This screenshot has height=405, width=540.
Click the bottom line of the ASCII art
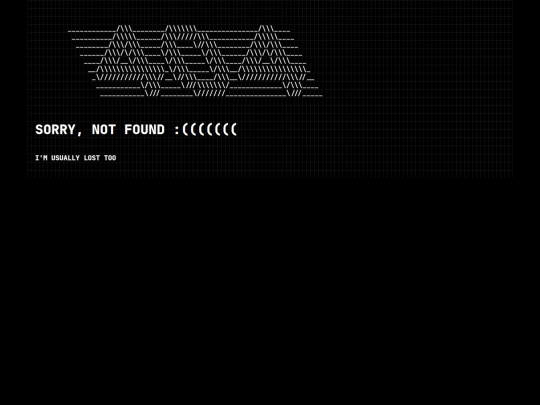(x=211, y=93)
